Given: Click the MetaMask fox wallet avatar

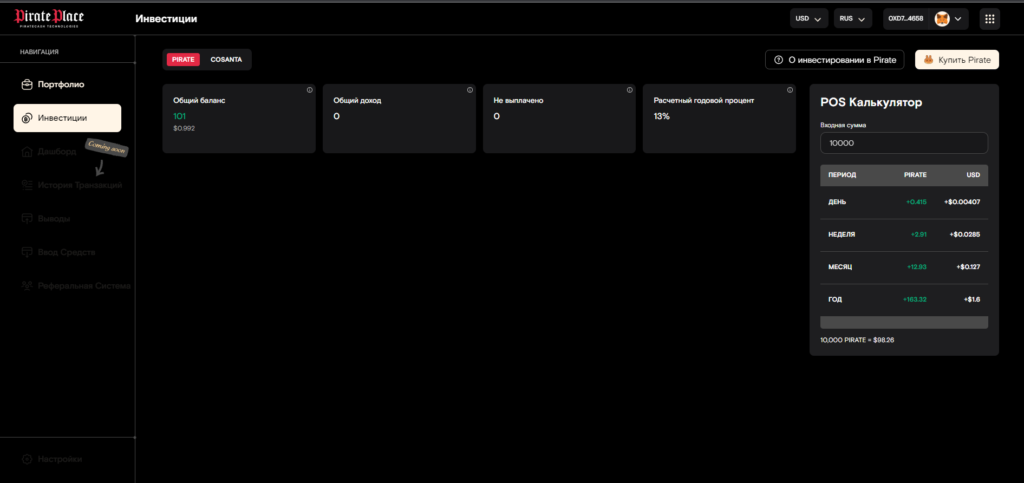Looking at the screenshot, I should [942, 19].
